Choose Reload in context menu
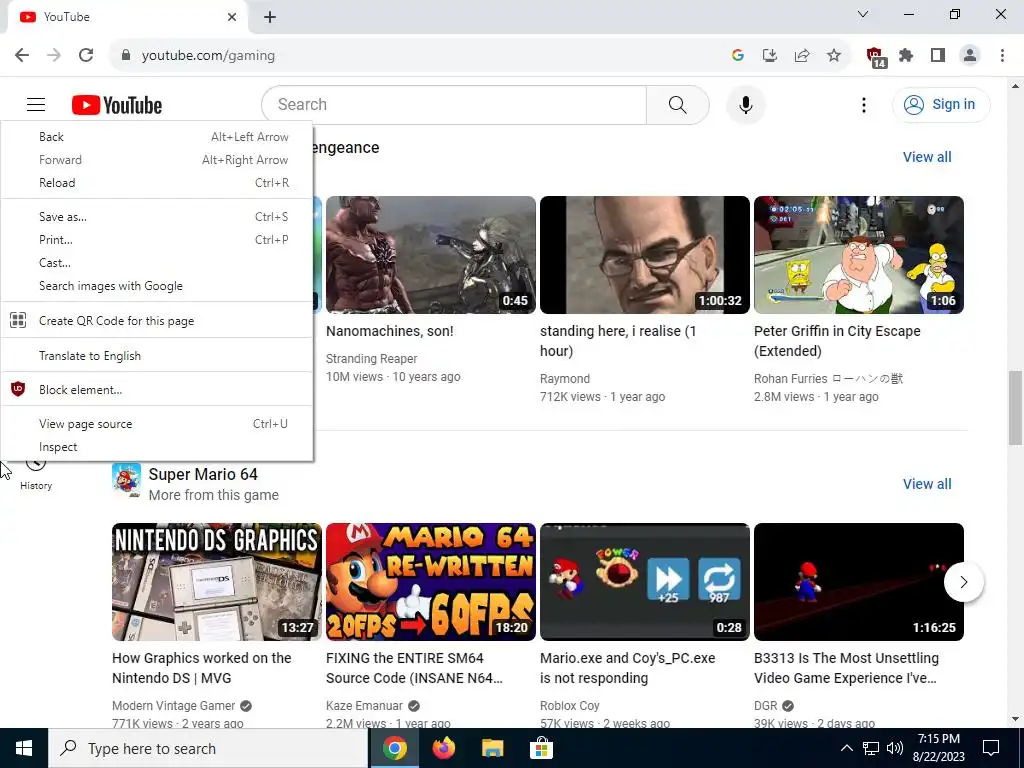The height and width of the screenshot is (768, 1024). click(x=157, y=183)
